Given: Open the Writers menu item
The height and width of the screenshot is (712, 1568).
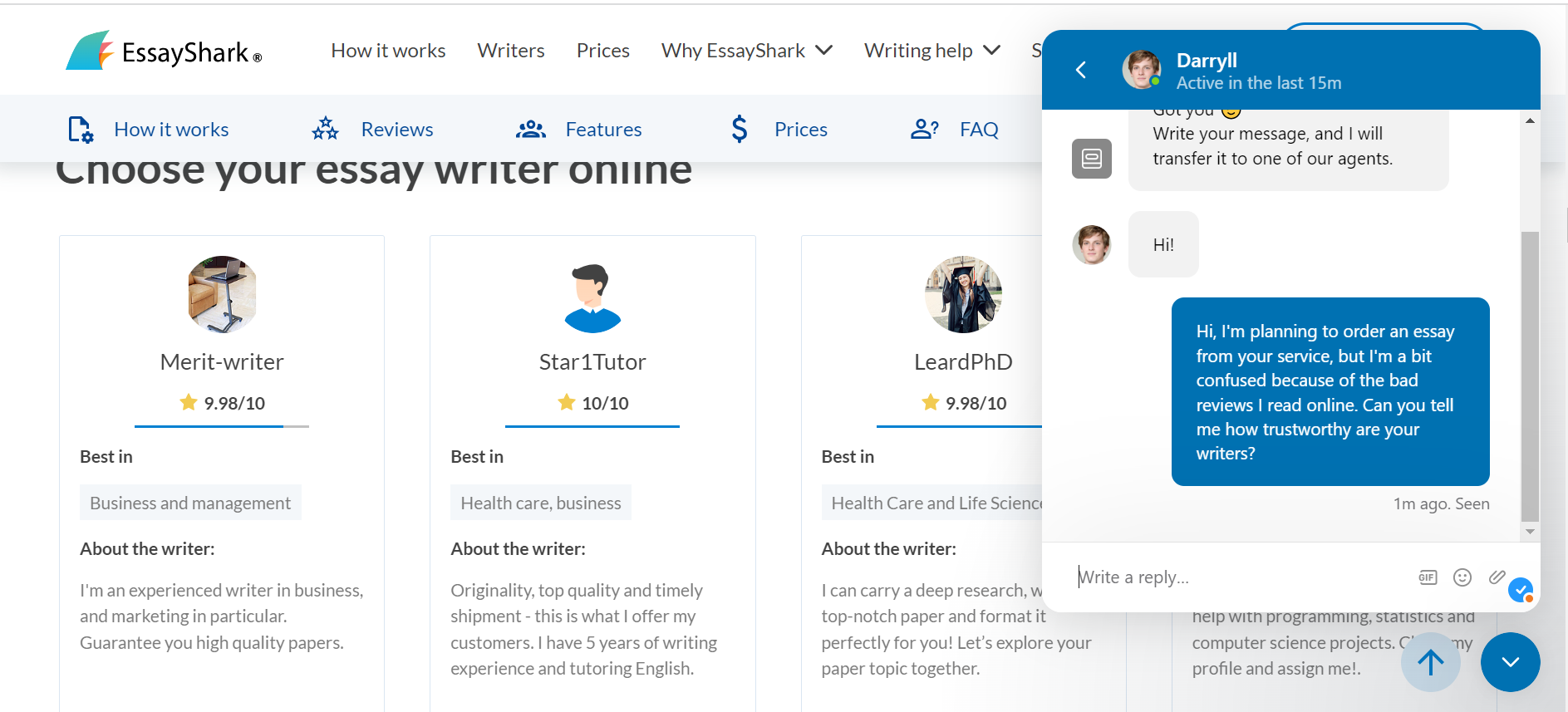Looking at the screenshot, I should pyautogui.click(x=511, y=51).
